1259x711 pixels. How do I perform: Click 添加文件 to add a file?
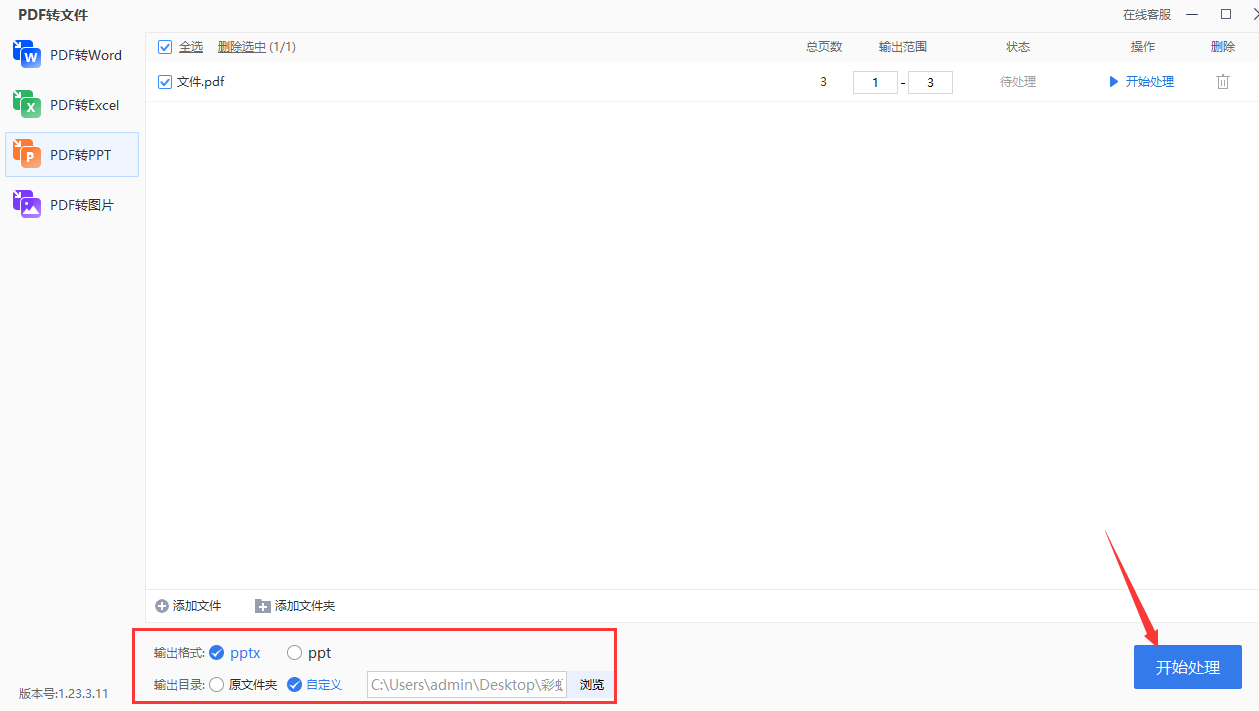188,606
